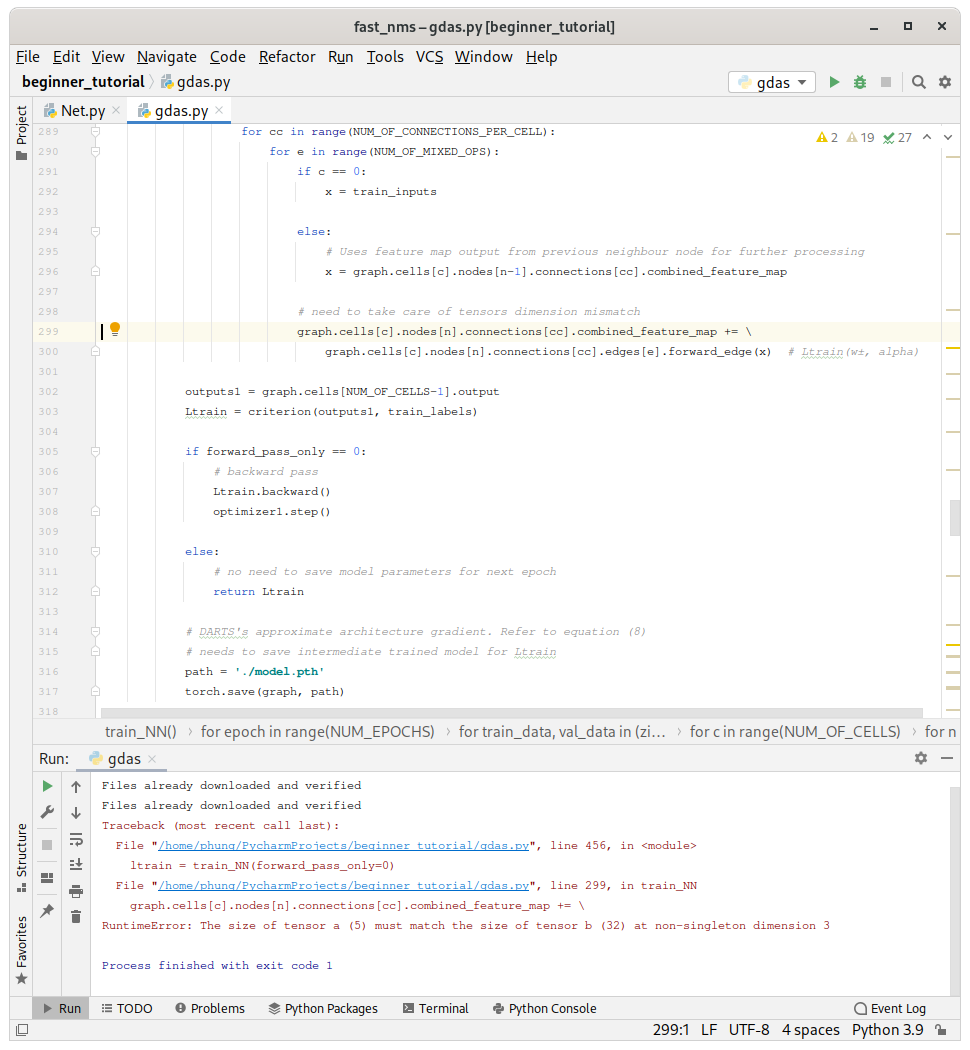This screenshot has height=1050, width=970.
Task: Open the Terminal tool window
Action: pos(435,1008)
